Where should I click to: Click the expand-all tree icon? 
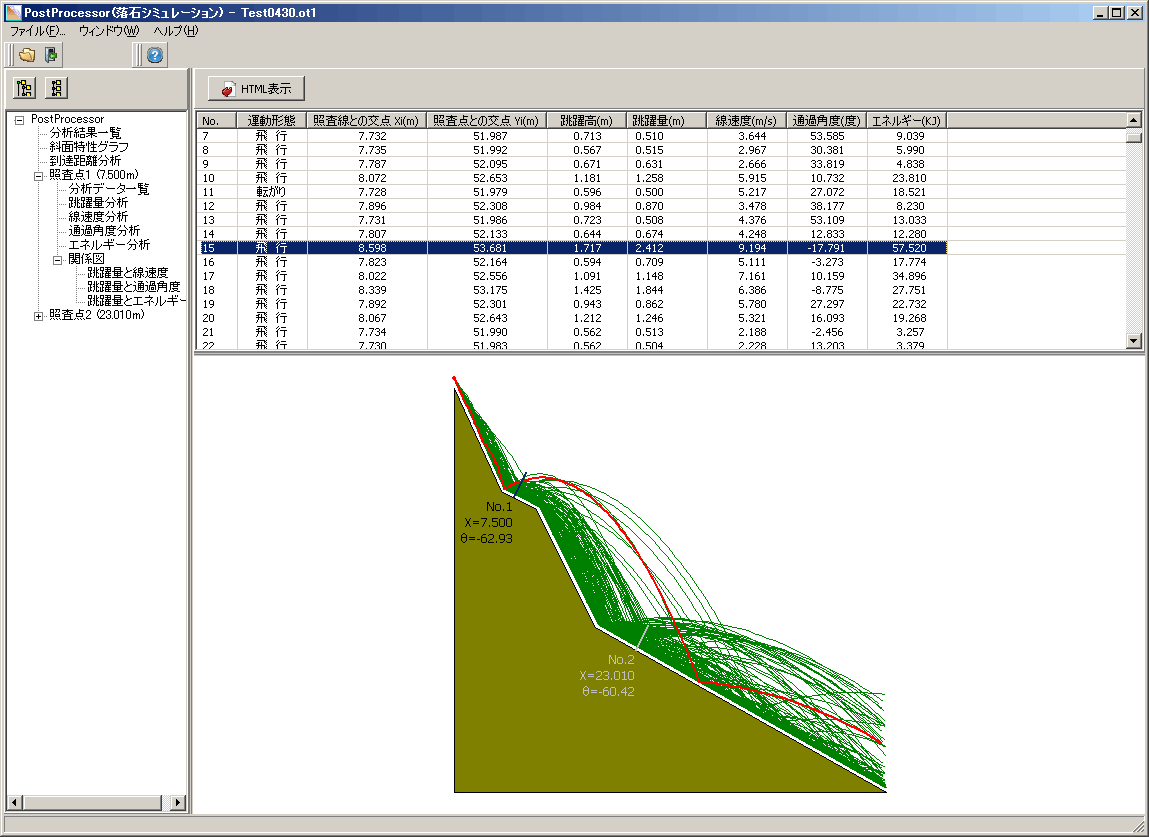pos(25,89)
